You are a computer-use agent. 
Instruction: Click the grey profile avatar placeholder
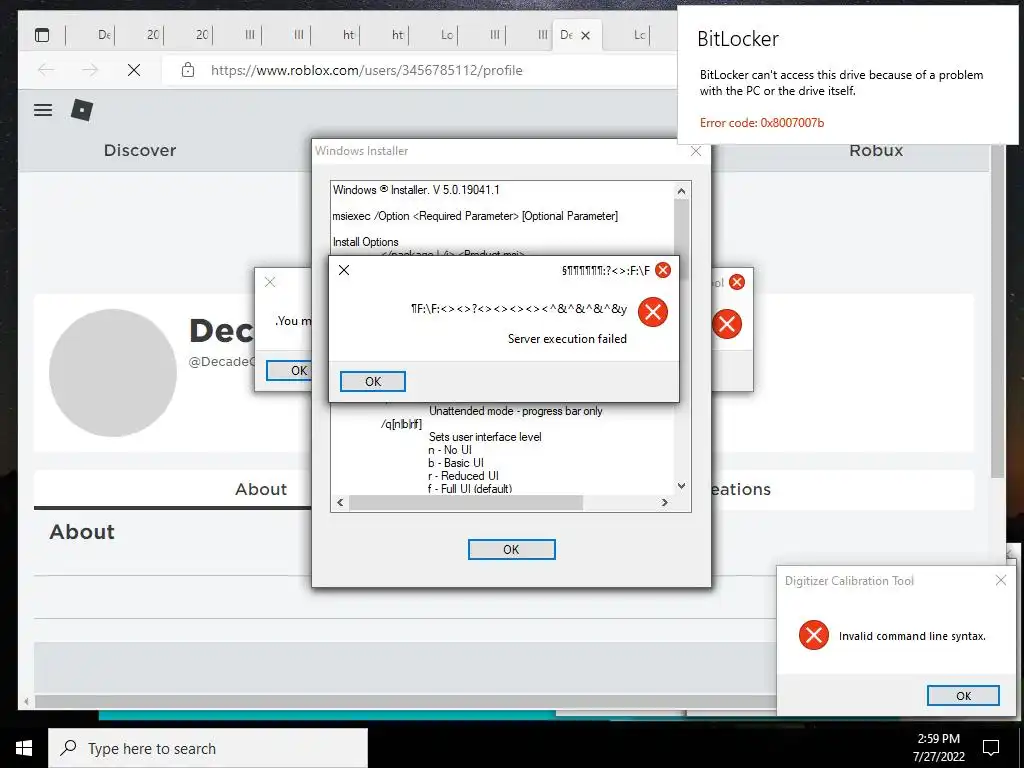(113, 373)
